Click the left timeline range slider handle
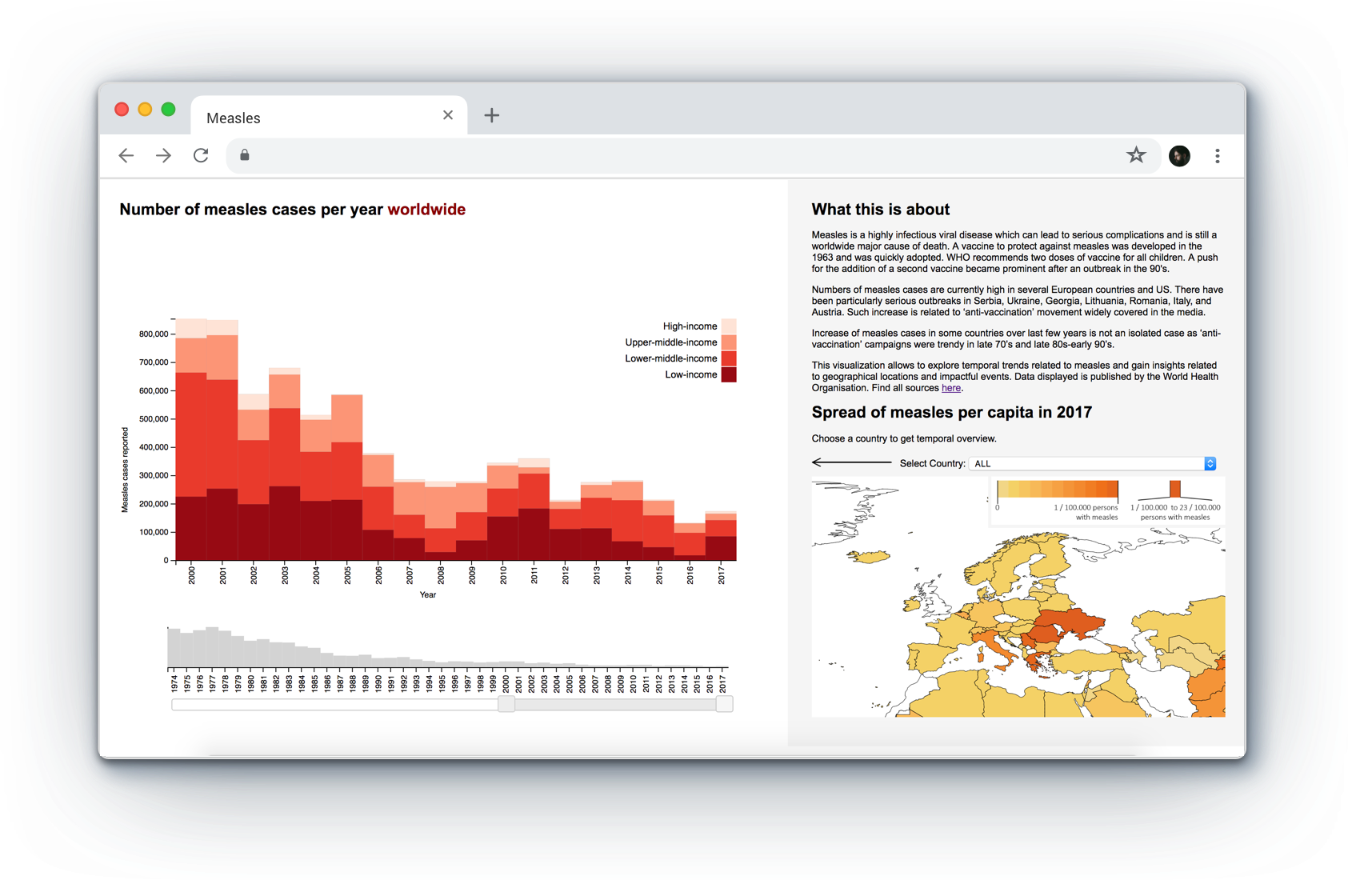 [x=506, y=704]
